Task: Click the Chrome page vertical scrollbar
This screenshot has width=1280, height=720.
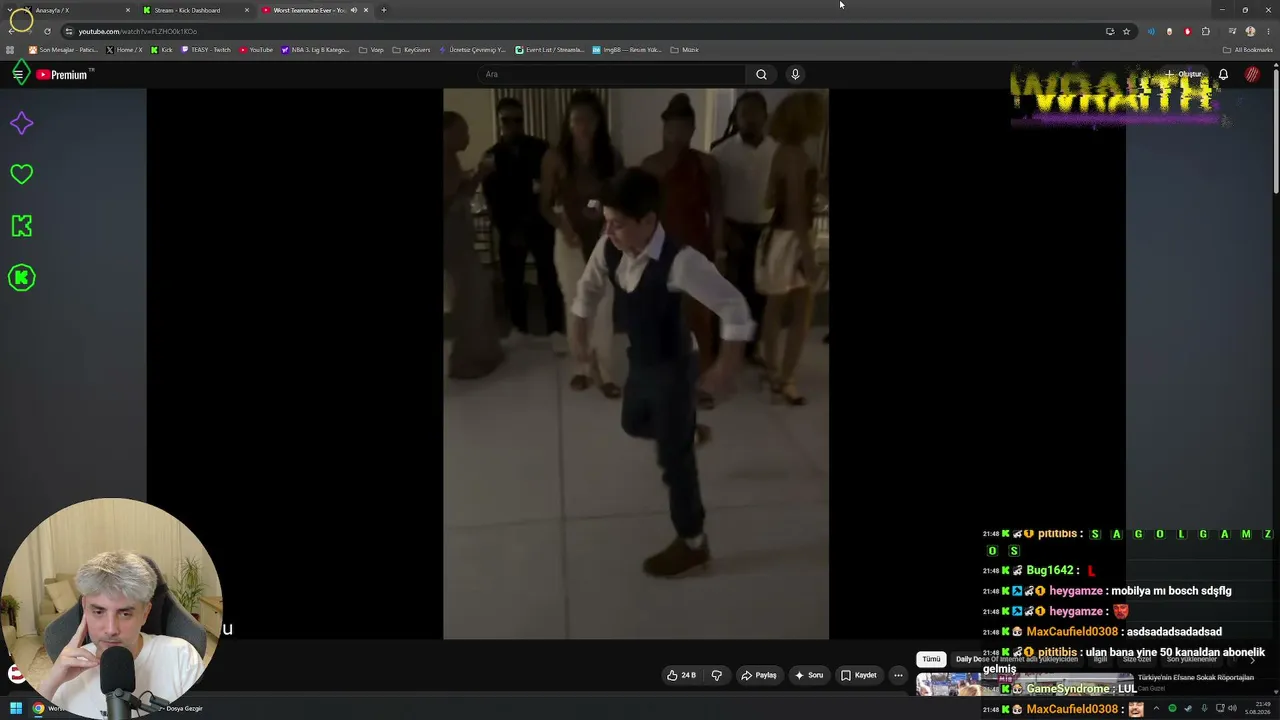Action: pos(1275,130)
